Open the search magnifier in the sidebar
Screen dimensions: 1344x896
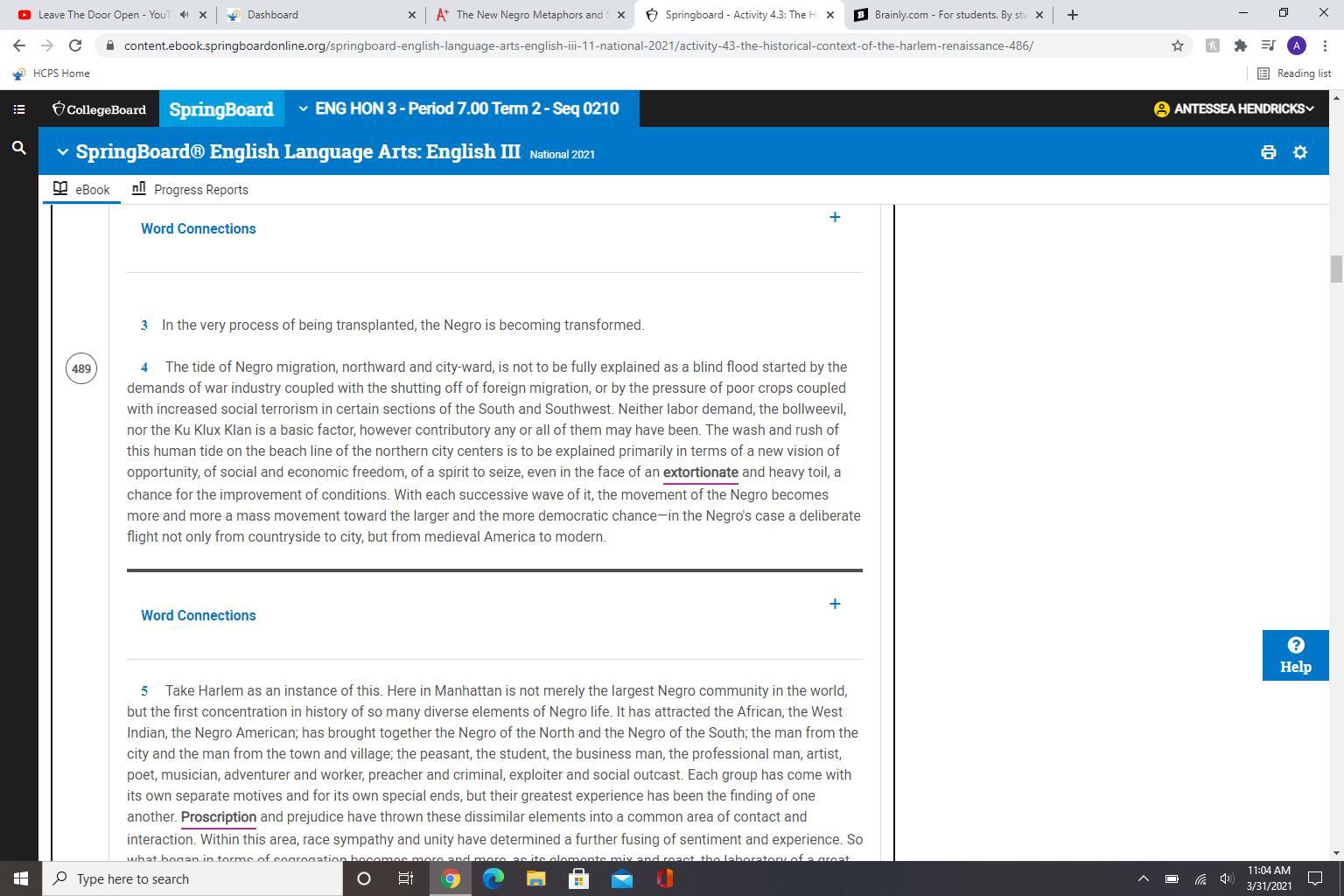point(18,148)
